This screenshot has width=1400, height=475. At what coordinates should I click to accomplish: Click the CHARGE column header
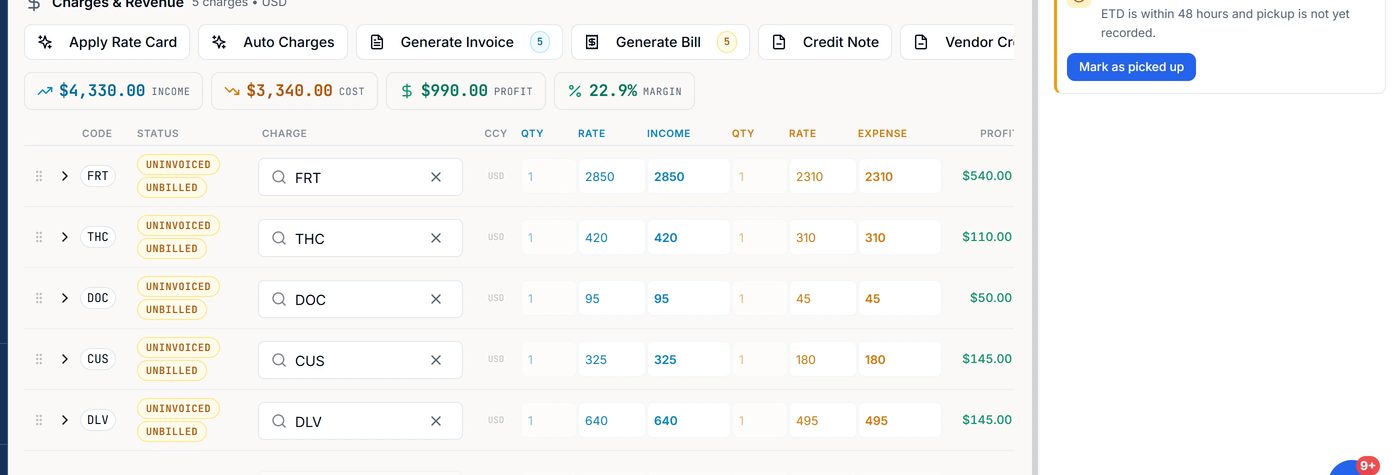coord(284,133)
